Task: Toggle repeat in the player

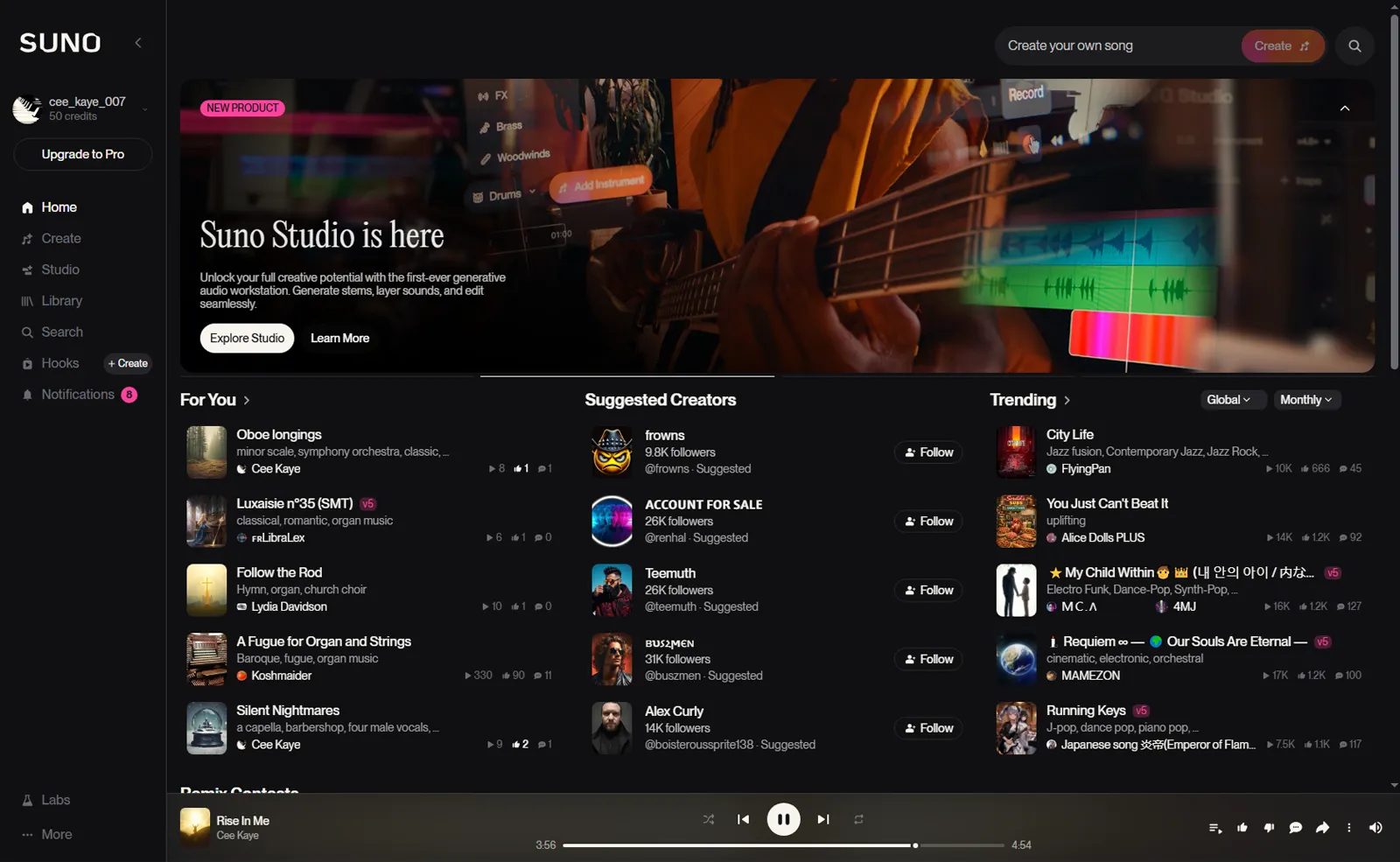Action: 858,820
